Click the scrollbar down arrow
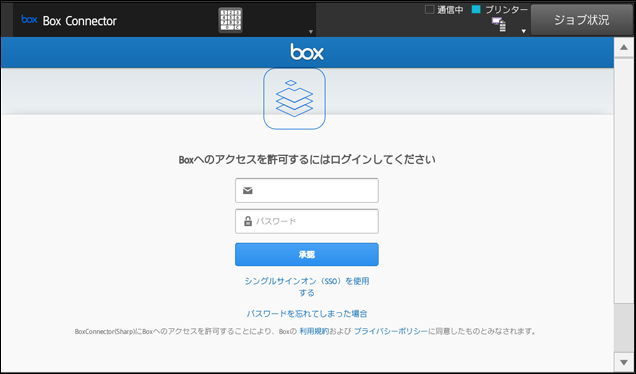636x374 pixels. tap(624, 362)
